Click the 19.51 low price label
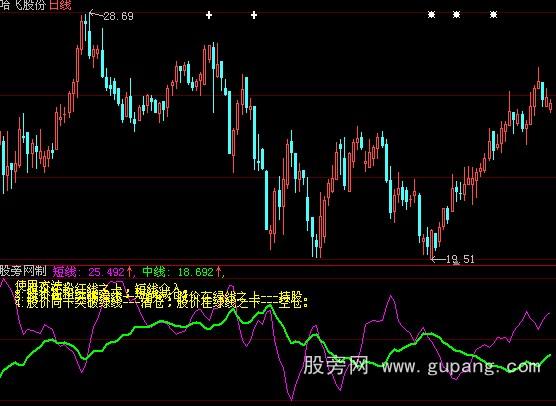 pos(460,259)
